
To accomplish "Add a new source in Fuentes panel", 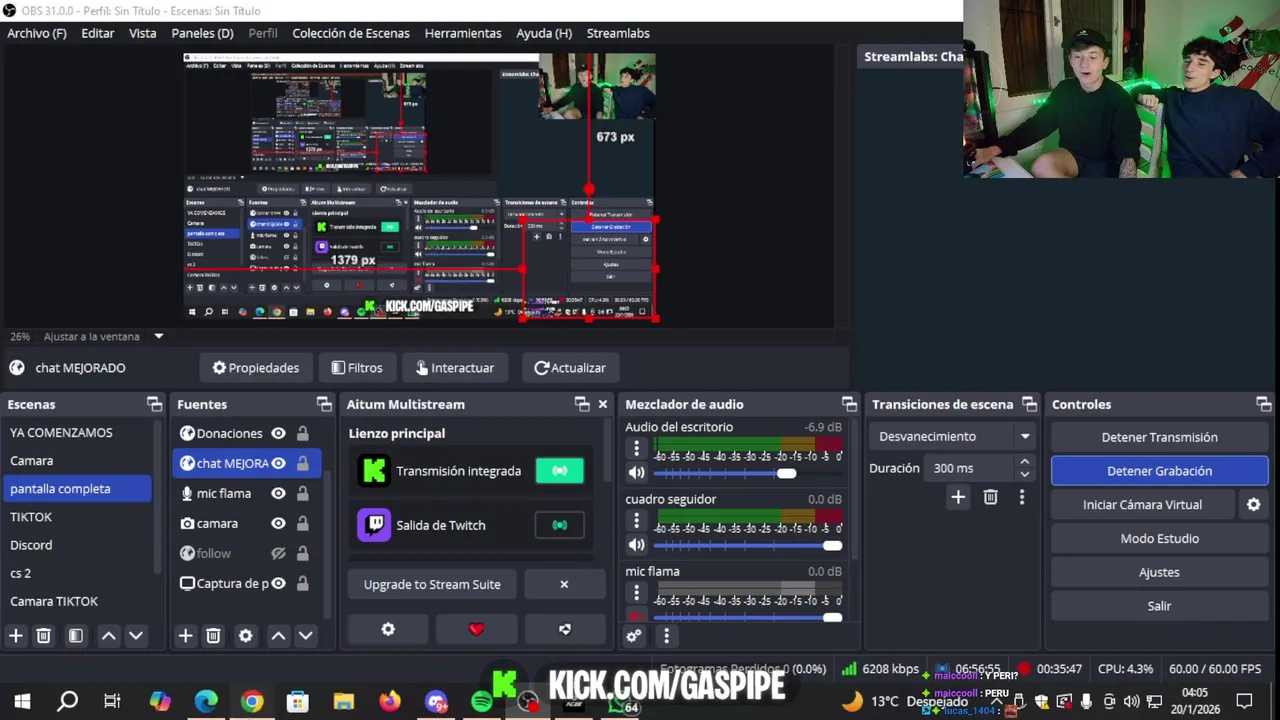I will click(185, 636).
